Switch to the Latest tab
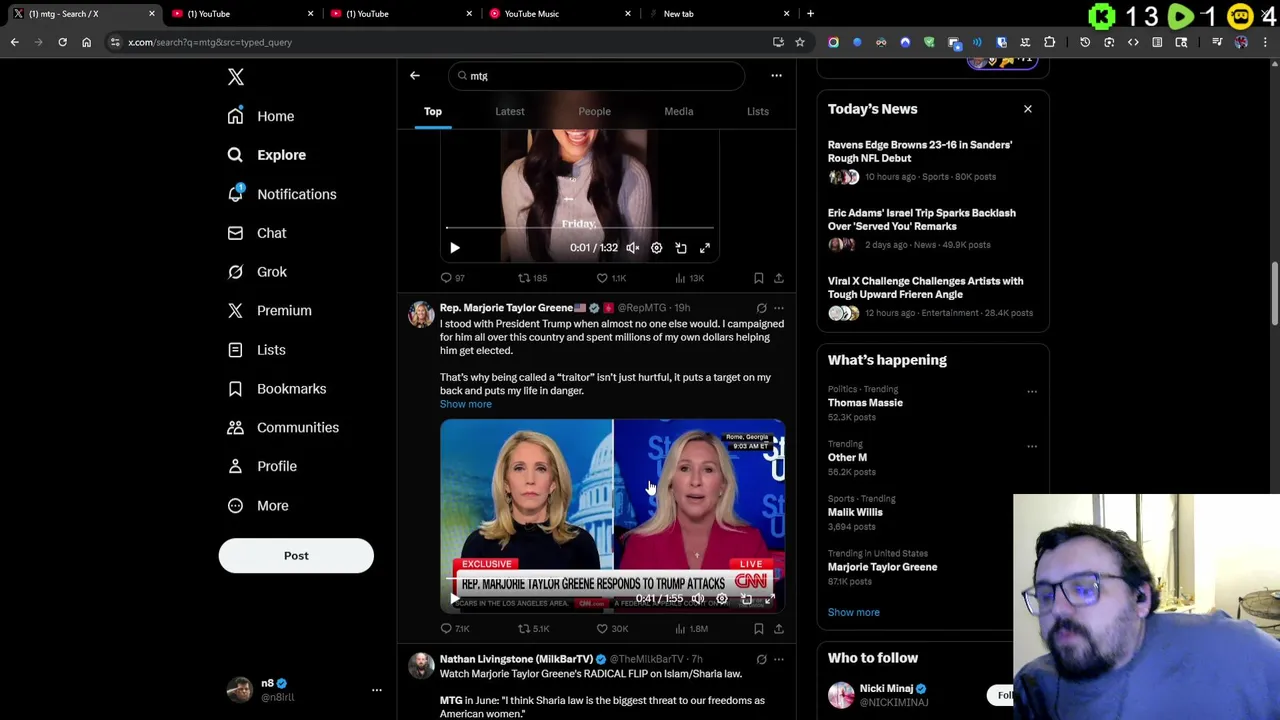 pos(510,111)
